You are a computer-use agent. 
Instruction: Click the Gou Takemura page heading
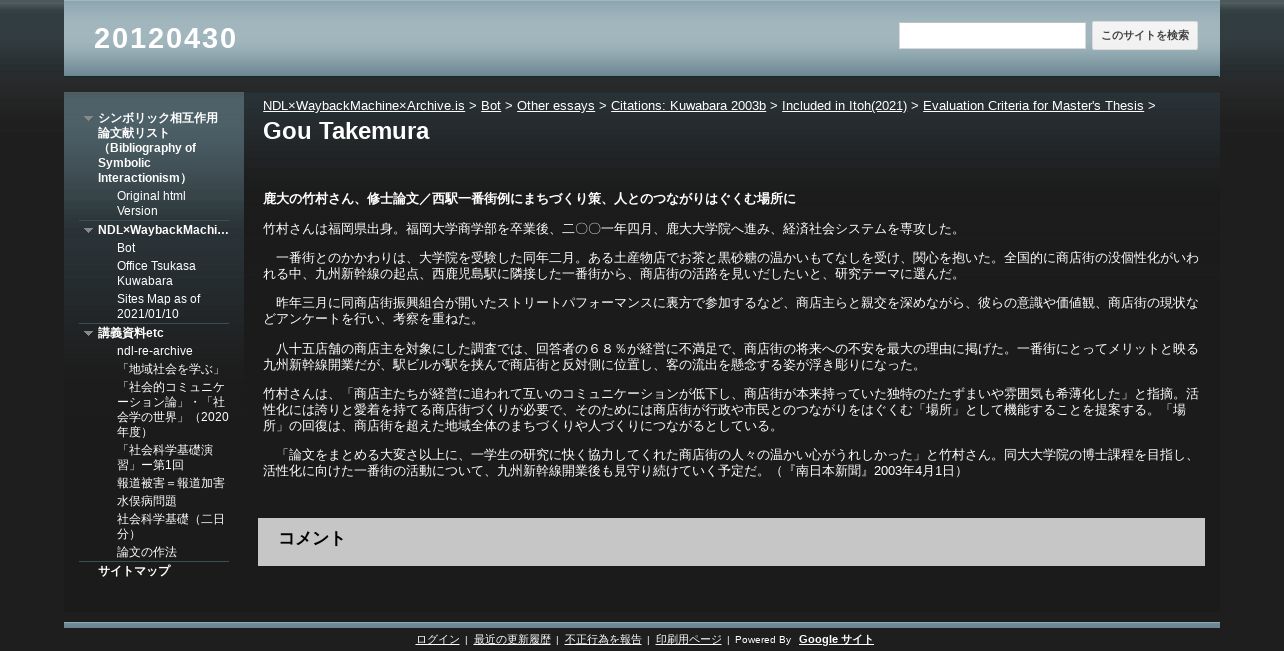pos(346,131)
